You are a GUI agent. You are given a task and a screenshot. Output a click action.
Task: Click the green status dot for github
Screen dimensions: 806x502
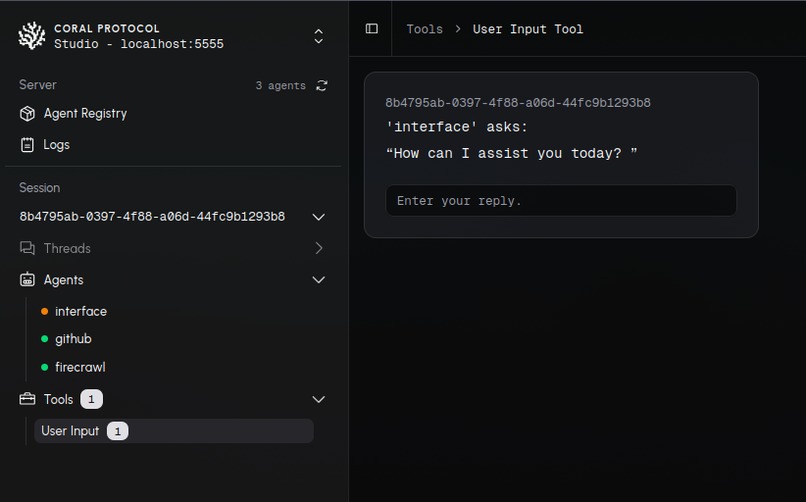[x=44, y=339]
